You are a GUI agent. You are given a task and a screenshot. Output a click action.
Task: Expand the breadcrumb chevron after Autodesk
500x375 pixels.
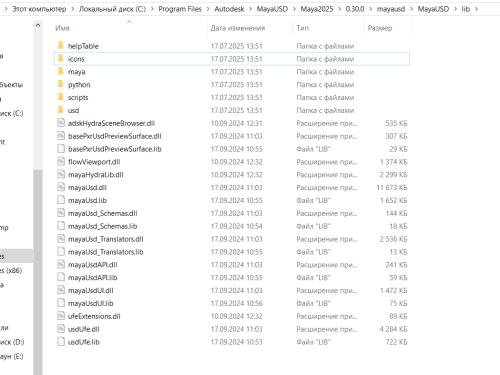point(250,9)
